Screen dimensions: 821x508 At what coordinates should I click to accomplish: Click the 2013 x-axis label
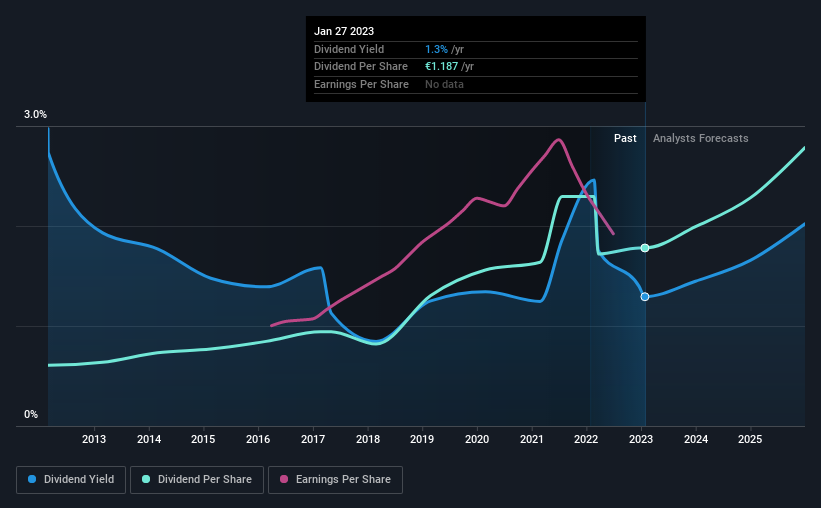94,439
